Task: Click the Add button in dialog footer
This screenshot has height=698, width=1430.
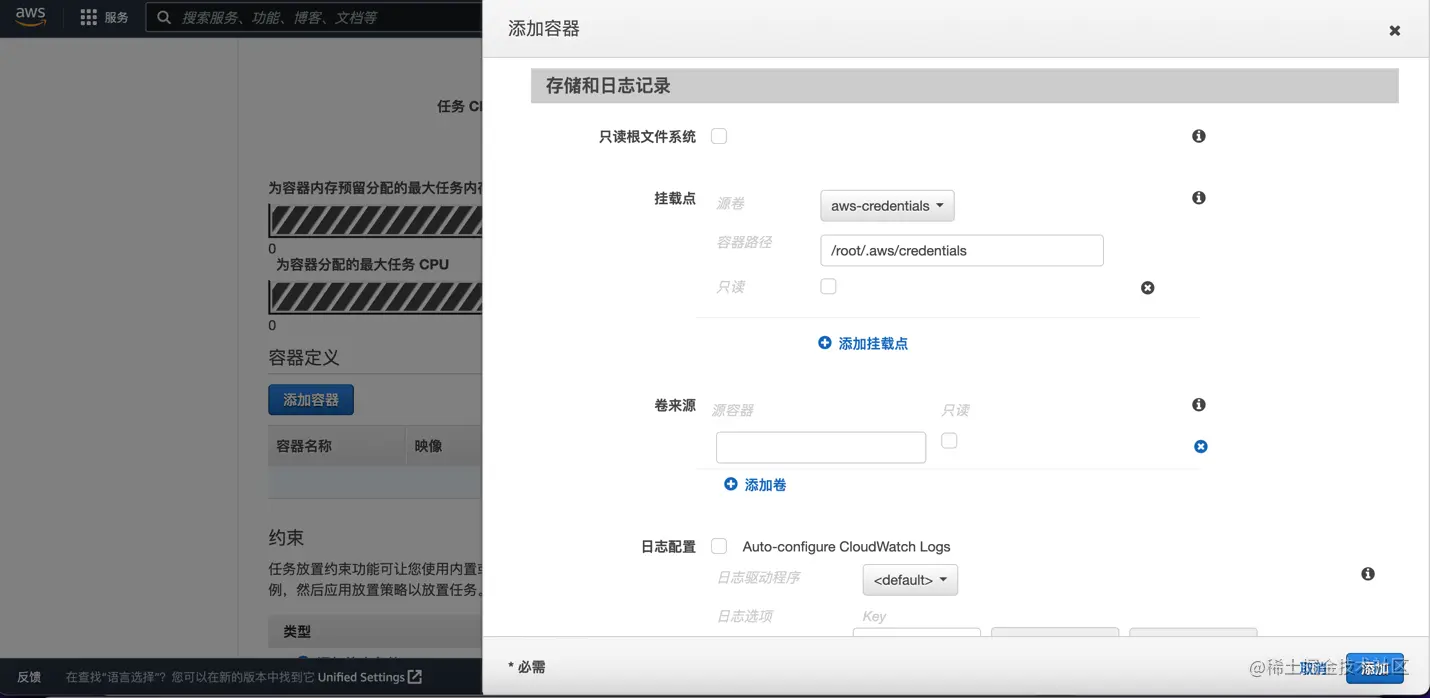Action: click(x=1375, y=668)
